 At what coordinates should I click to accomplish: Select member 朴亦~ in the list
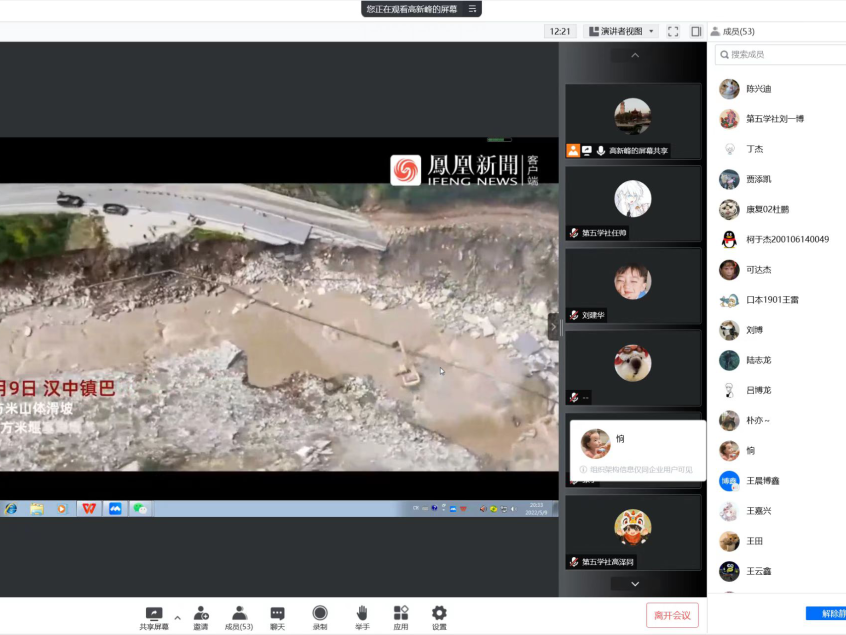[777, 420]
